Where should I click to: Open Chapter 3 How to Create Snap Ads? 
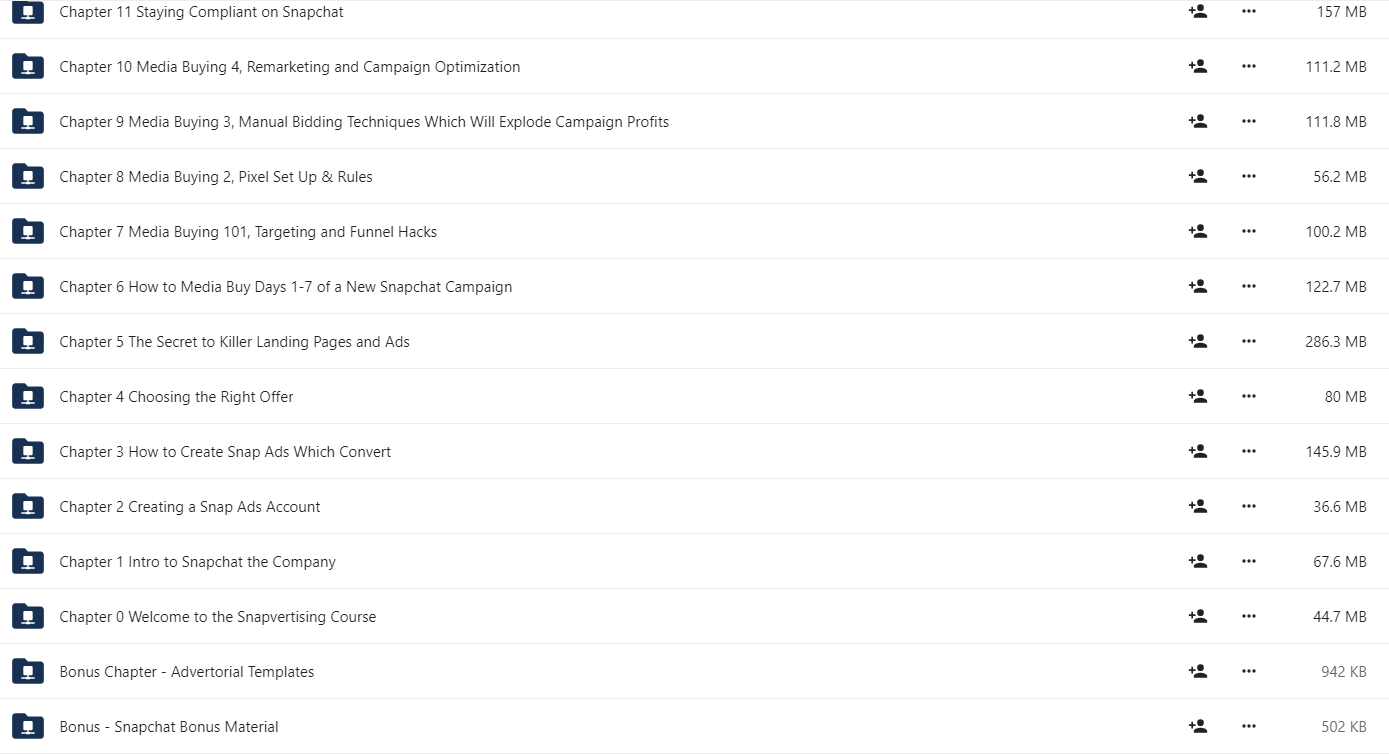(225, 452)
